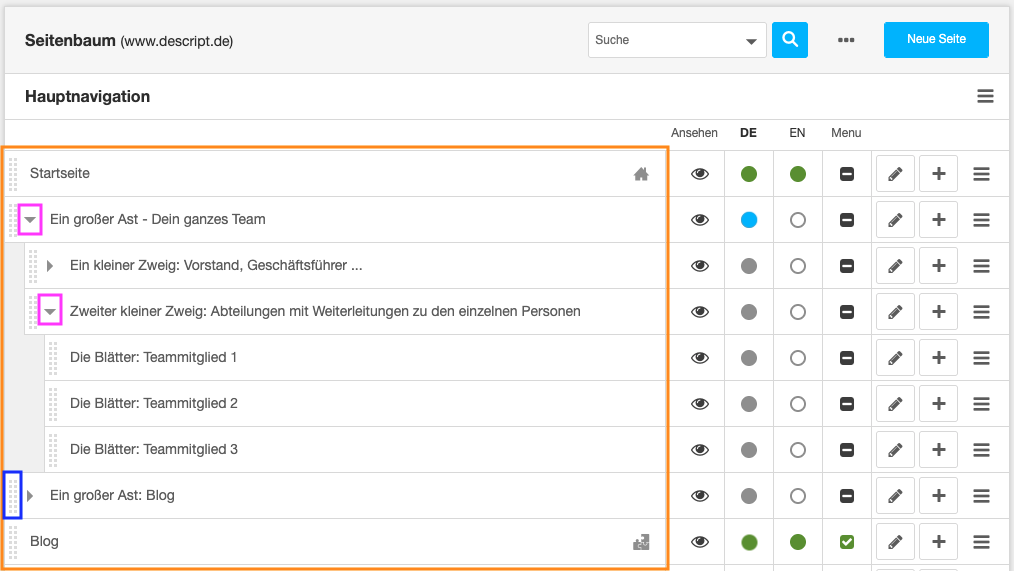Viewport: 1014px width, 571px height.
Task: View Teammitglied 2 via eye icon
Action: point(700,404)
